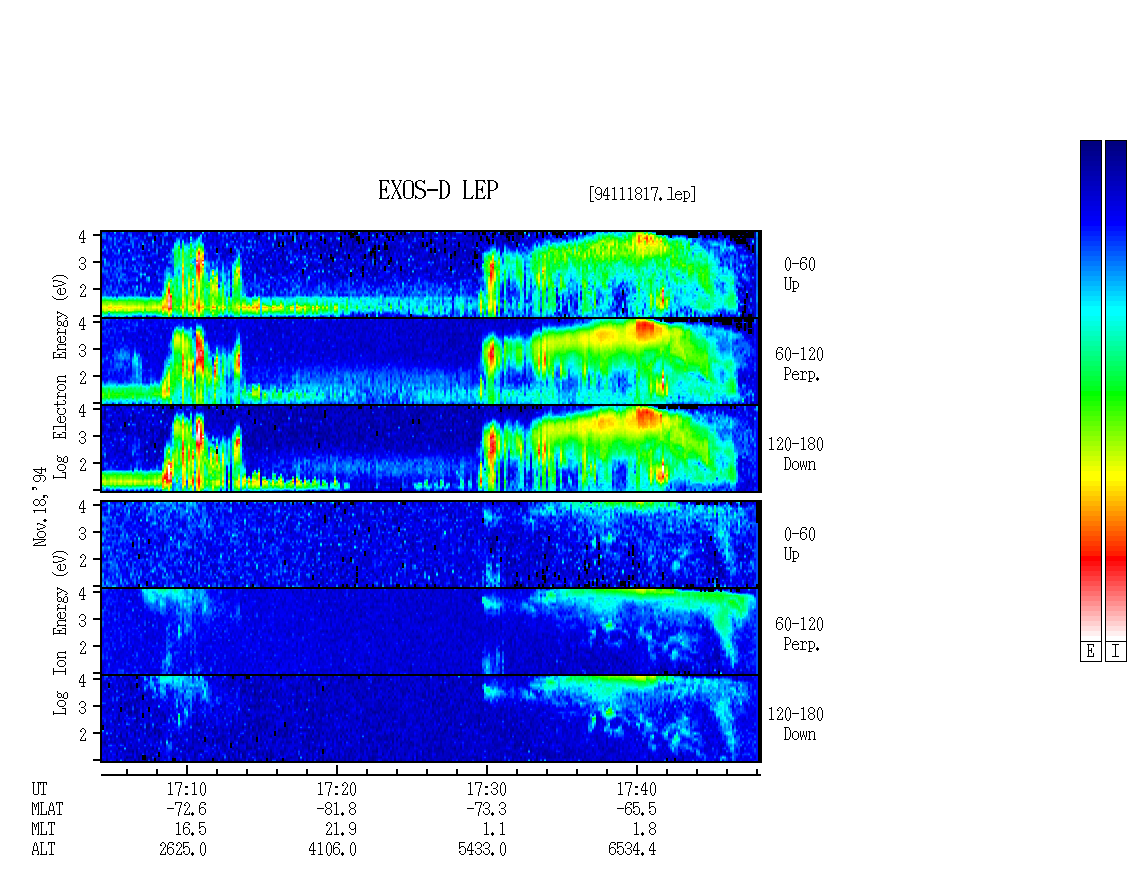
Task: Click the 0-60 Up label beside electron panel
Action: pyautogui.click(x=799, y=274)
